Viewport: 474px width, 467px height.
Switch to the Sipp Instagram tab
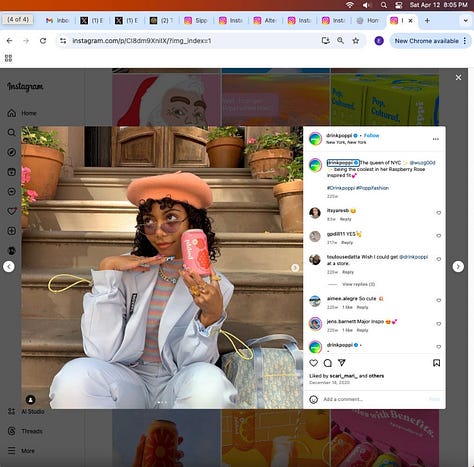(197, 21)
